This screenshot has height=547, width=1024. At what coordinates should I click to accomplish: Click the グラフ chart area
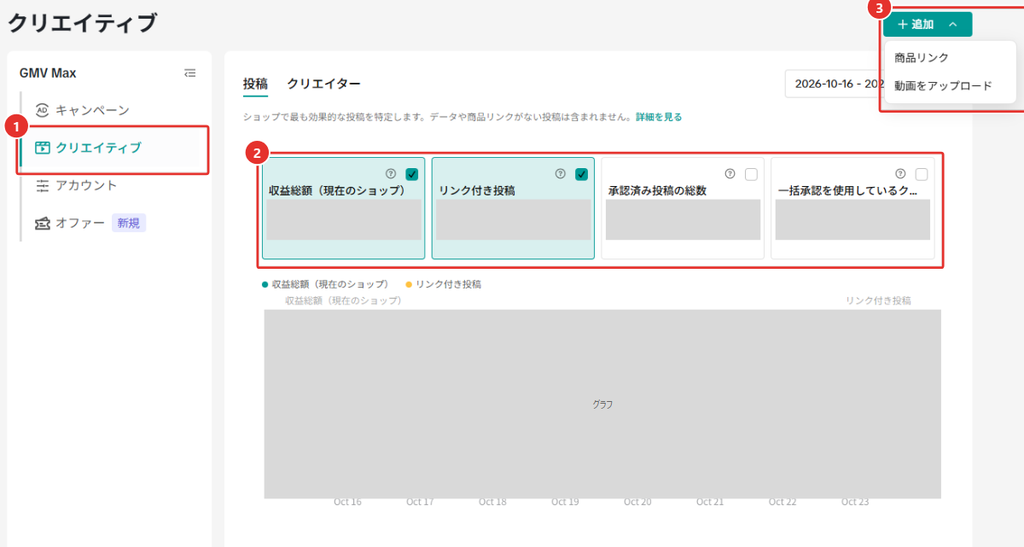(x=602, y=404)
